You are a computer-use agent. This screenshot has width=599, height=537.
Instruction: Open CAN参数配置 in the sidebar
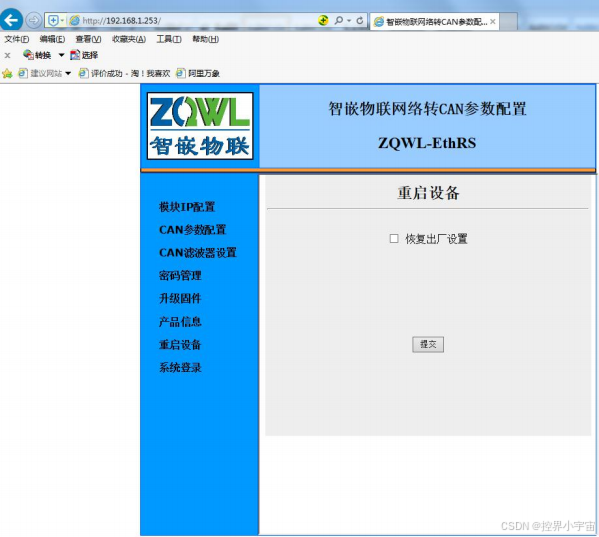193,230
